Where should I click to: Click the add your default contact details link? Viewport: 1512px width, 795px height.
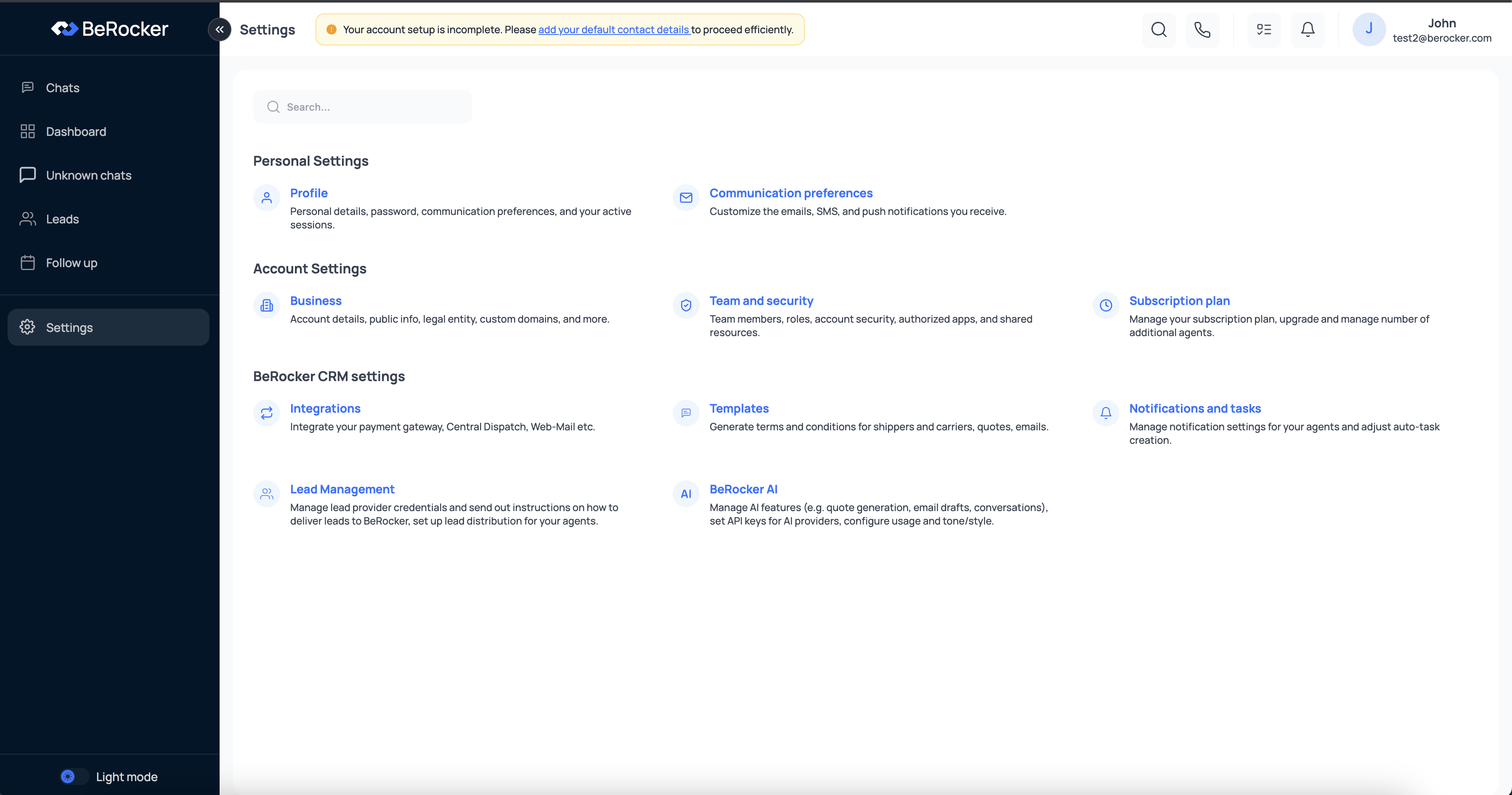615,29
